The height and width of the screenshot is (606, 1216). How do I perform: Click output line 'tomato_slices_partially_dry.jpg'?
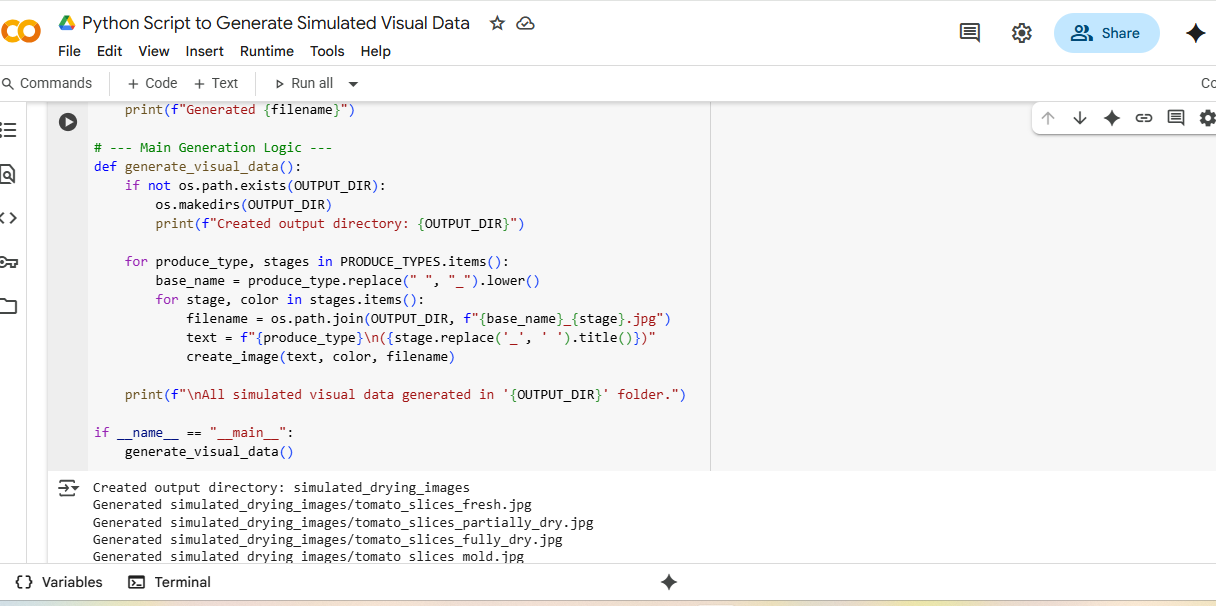pos(343,523)
